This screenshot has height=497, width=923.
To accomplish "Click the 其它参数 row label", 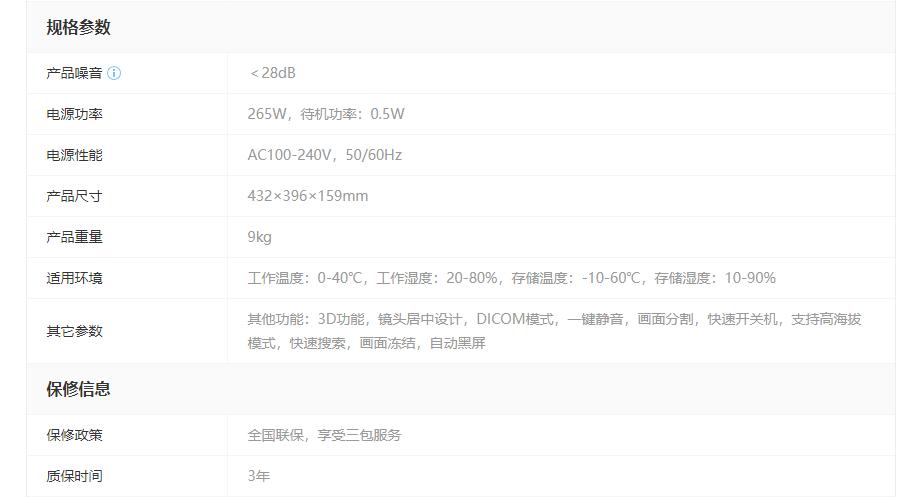I will [x=74, y=331].
